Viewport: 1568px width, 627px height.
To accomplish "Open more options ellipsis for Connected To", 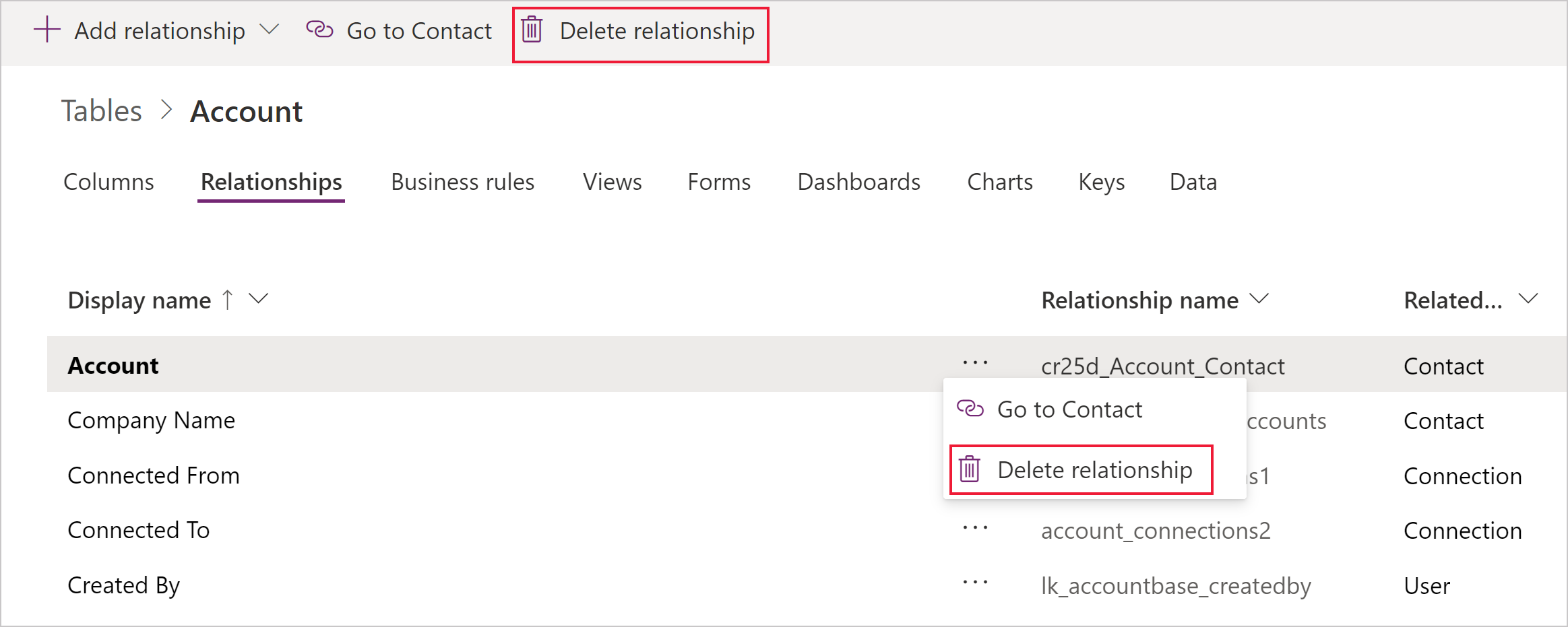I will click(x=975, y=528).
